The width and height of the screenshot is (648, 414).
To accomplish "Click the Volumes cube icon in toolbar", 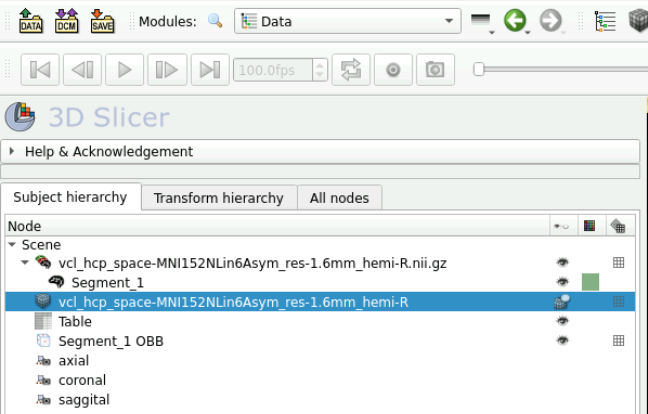I will coord(638,21).
